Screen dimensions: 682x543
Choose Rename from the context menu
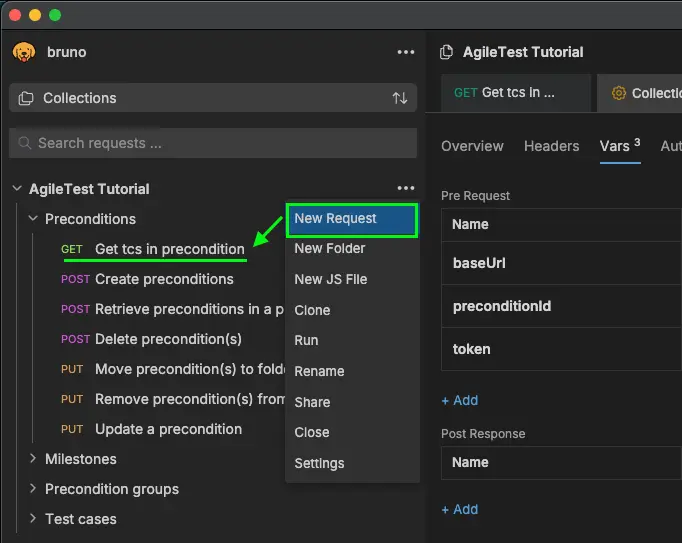tap(352, 371)
